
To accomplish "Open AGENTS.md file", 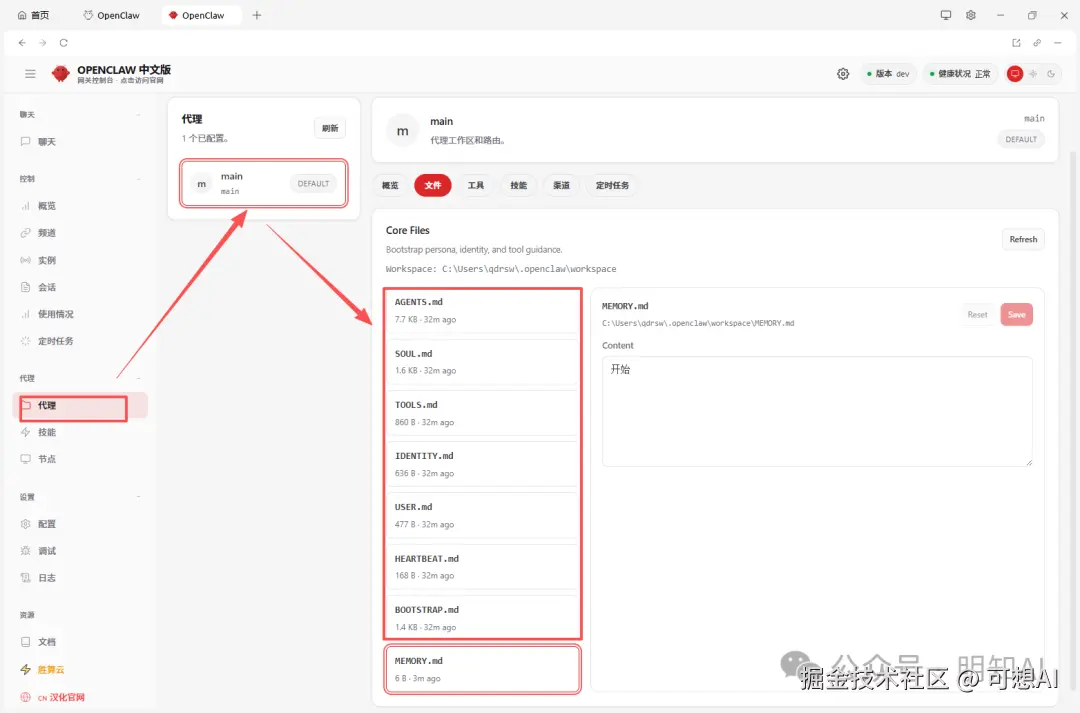I will [483, 311].
